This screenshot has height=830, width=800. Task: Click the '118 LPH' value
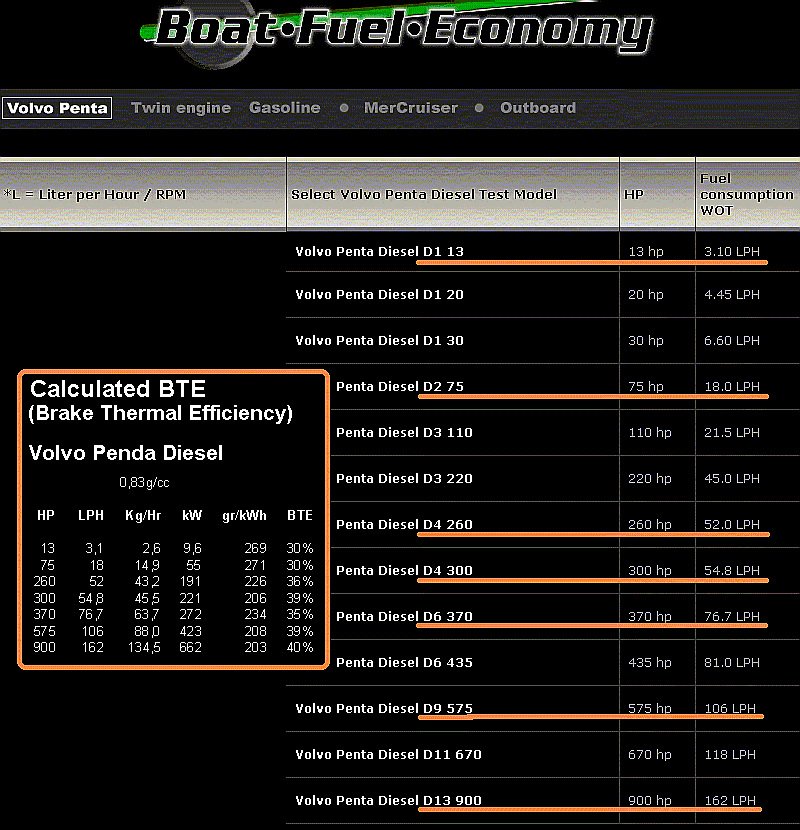pyautogui.click(x=730, y=755)
